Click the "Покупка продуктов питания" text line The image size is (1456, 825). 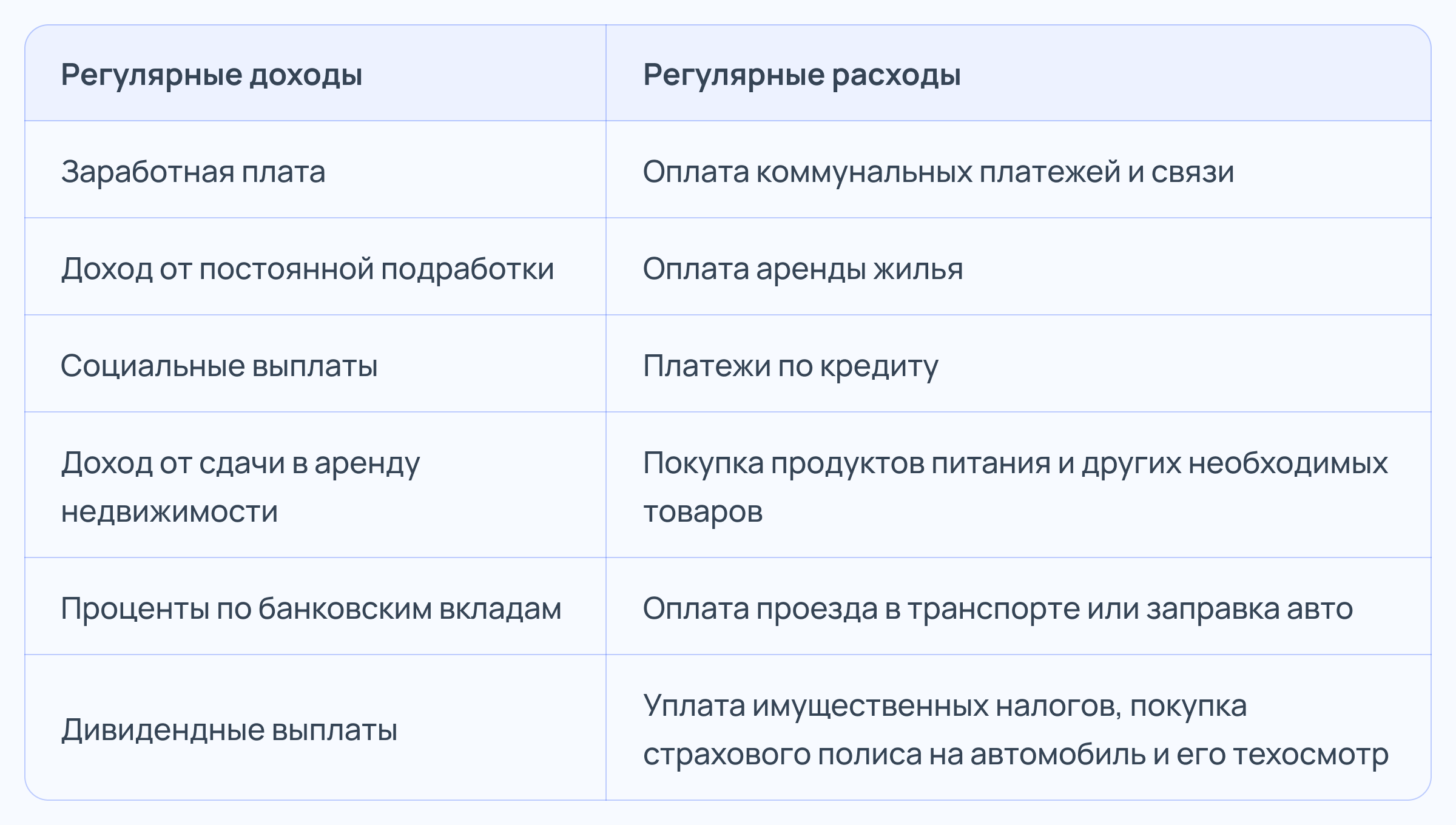846,463
